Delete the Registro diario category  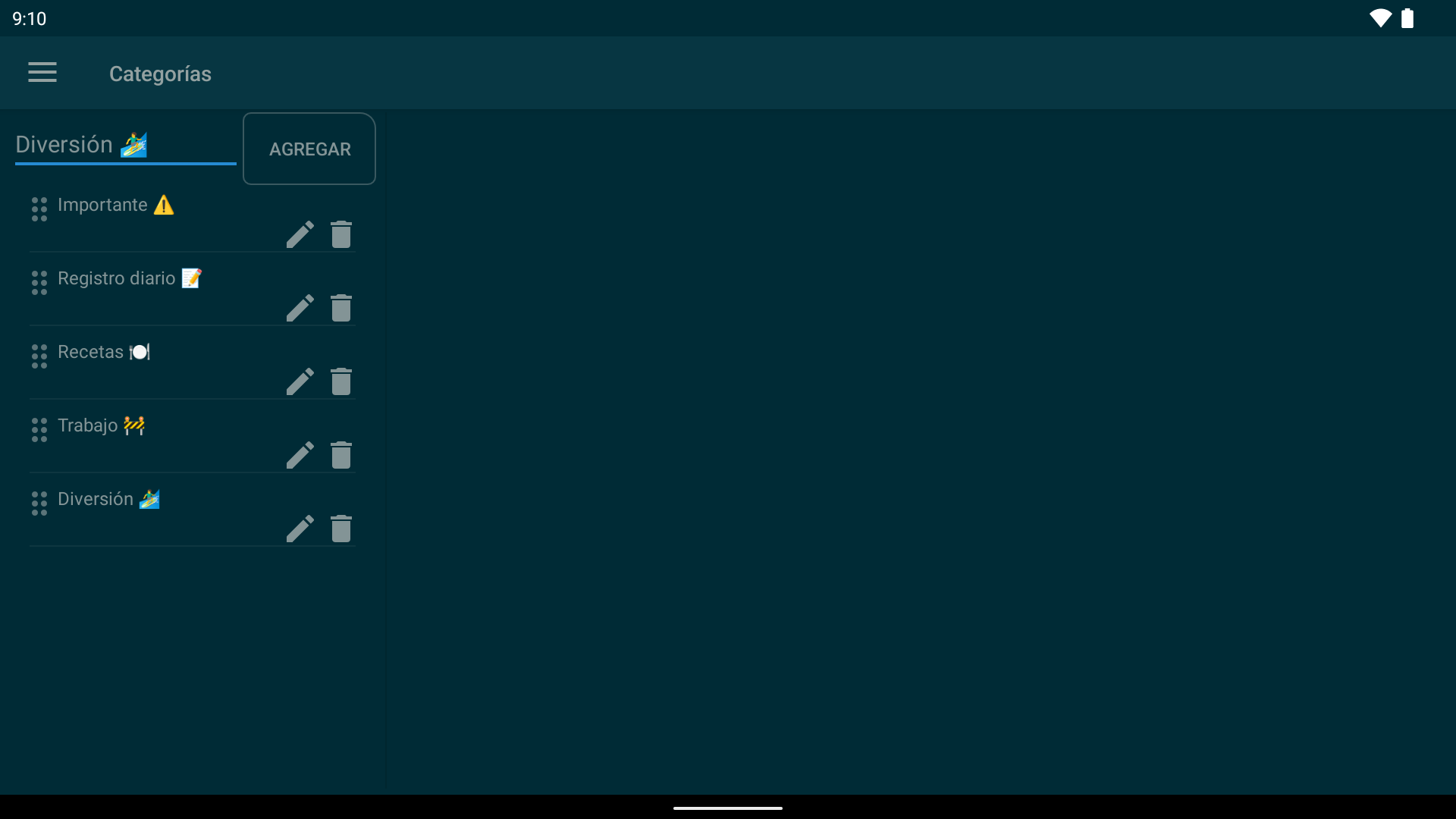341,308
